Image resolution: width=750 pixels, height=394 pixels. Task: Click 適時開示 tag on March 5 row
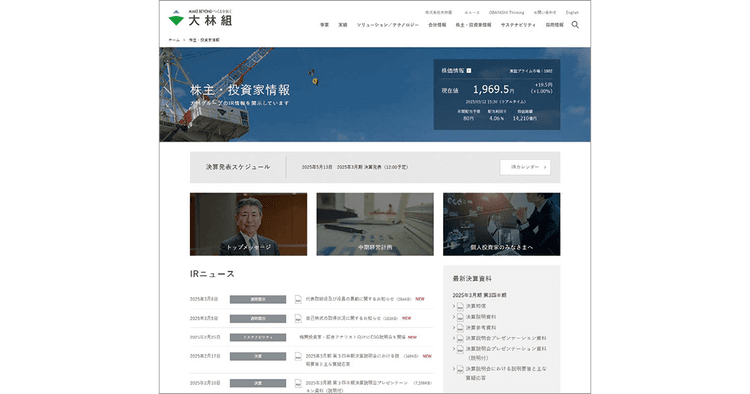(258, 318)
